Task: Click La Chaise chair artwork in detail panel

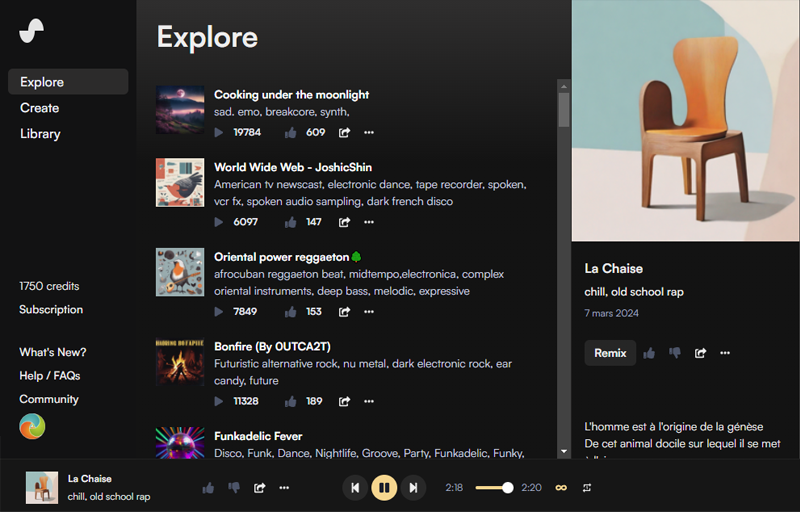Action: coord(685,120)
